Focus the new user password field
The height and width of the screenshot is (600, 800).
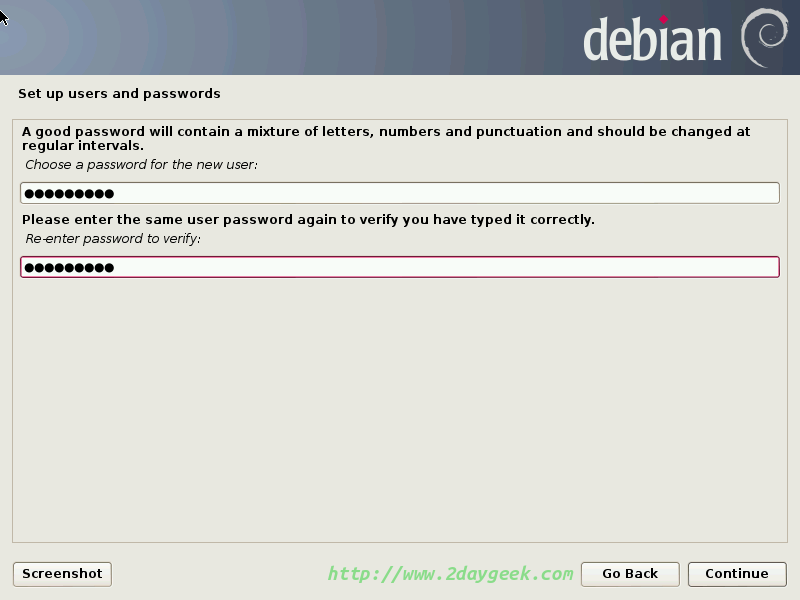(399, 193)
